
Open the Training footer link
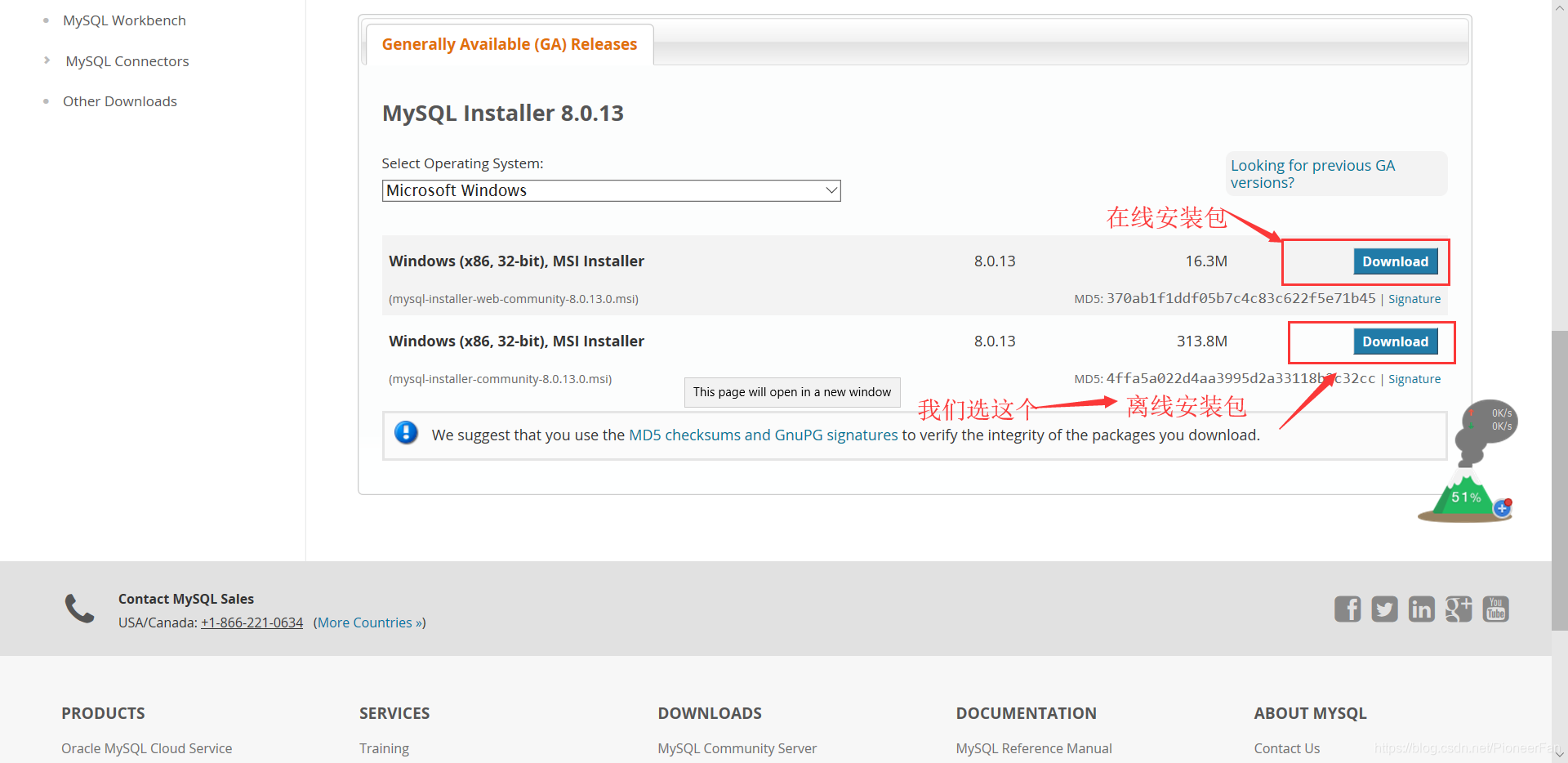coord(384,748)
